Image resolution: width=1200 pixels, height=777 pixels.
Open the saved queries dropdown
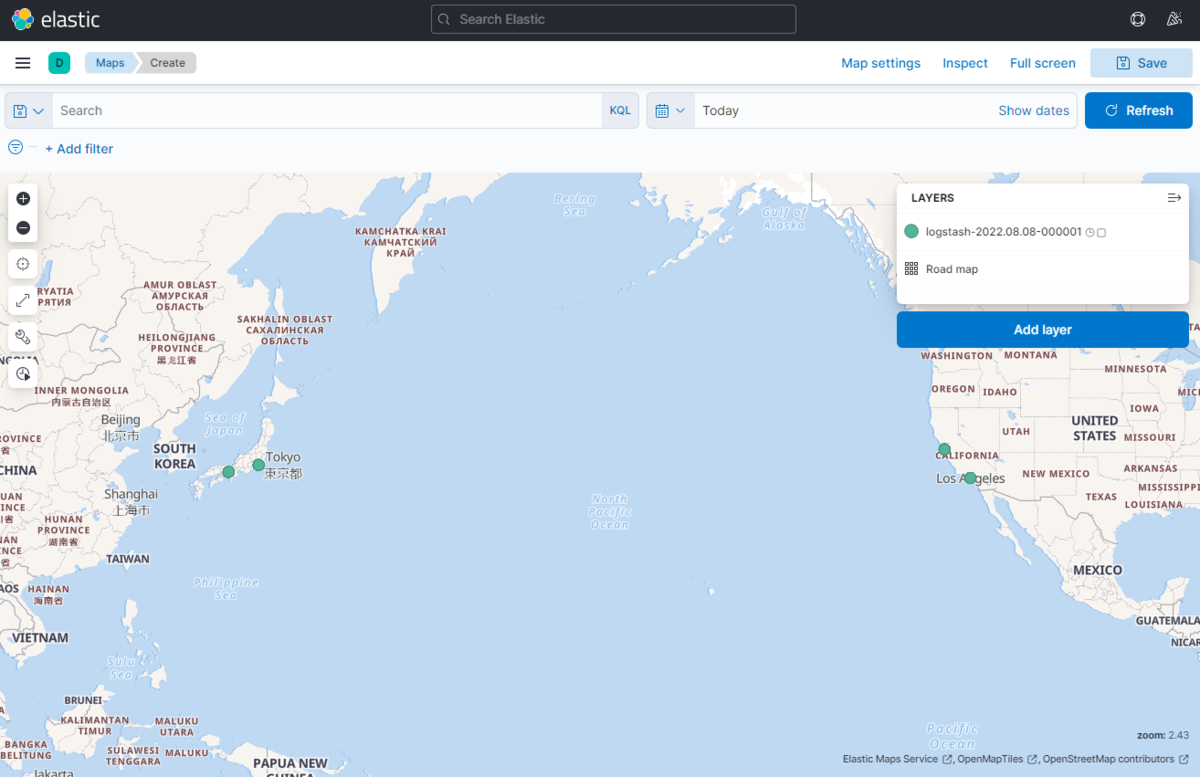[x=29, y=111]
